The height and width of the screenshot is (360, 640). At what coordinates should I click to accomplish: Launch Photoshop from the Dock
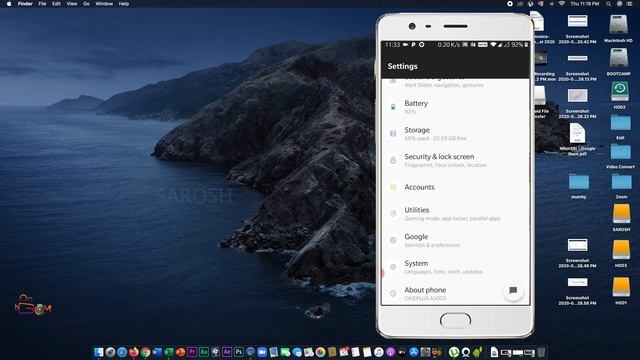tap(239, 352)
